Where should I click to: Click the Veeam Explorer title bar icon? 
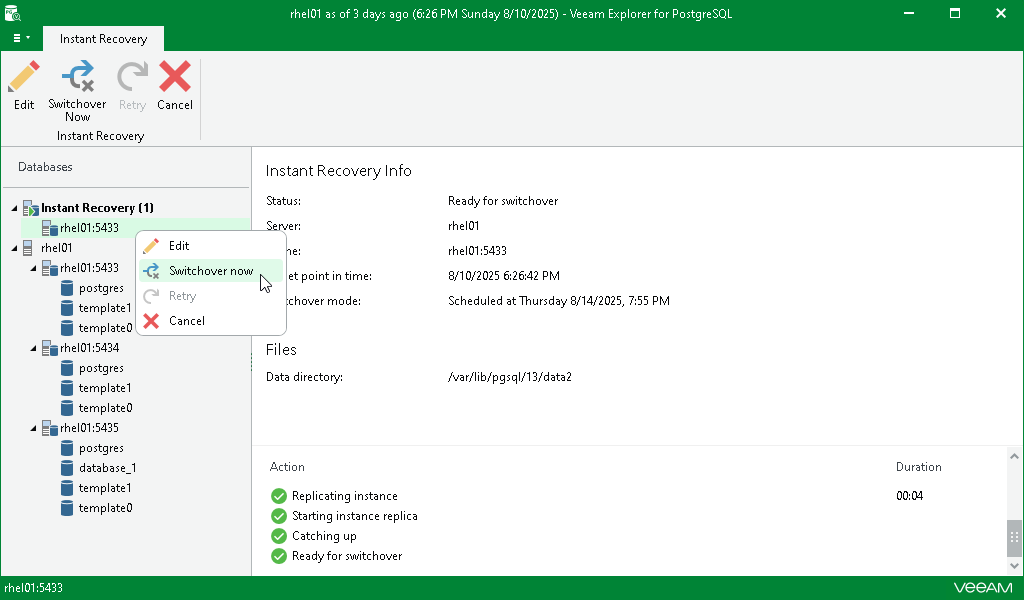click(x=13, y=13)
